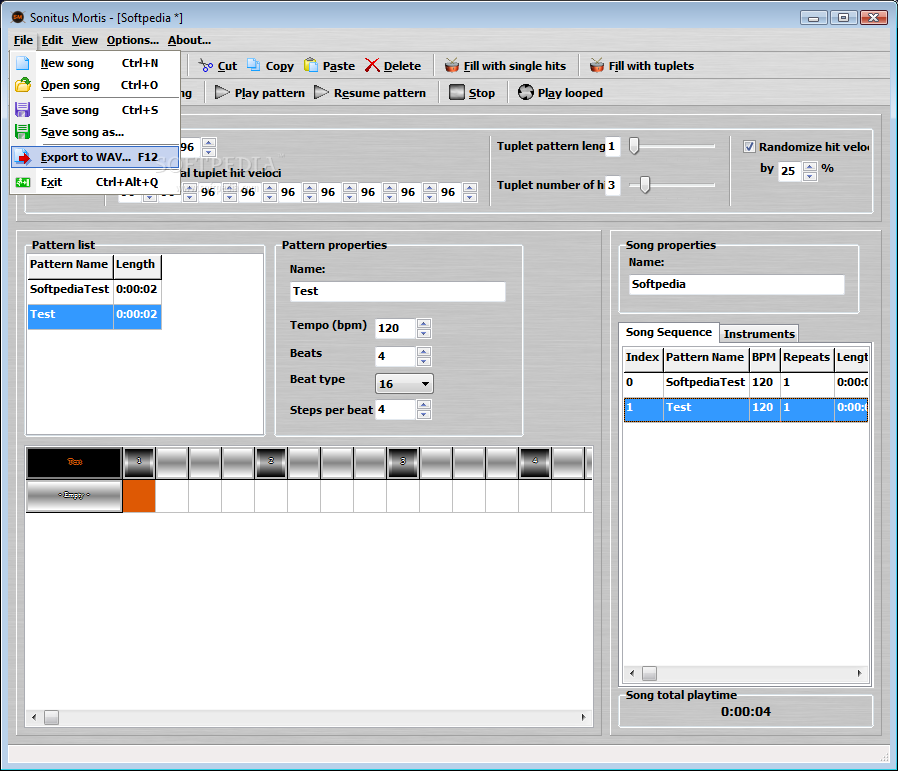898x771 pixels.
Task: Click the Empty instrument track button
Action: (x=74, y=495)
